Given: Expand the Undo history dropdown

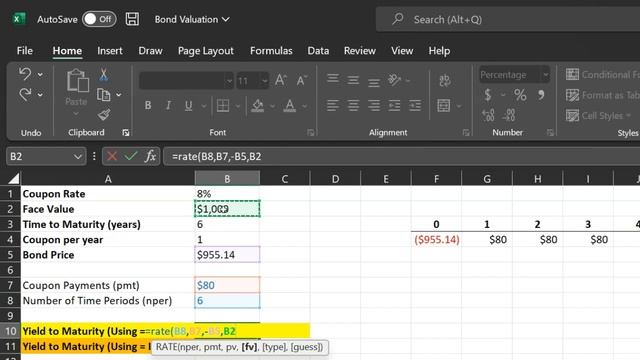Looking at the screenshot, I should click(x=40, y=75).
